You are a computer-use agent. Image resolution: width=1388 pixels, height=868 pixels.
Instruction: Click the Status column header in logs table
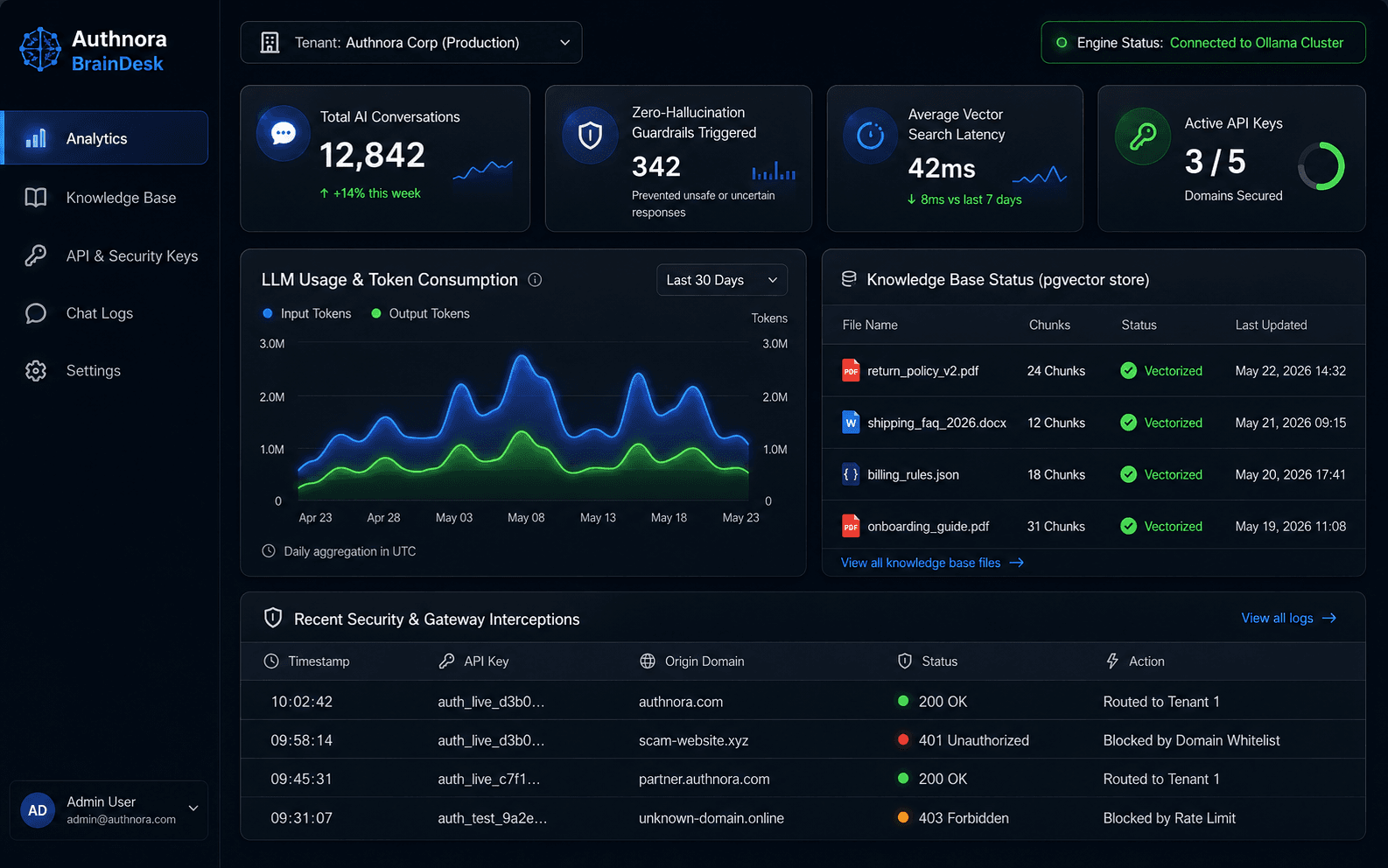click(x=939, y=661)
